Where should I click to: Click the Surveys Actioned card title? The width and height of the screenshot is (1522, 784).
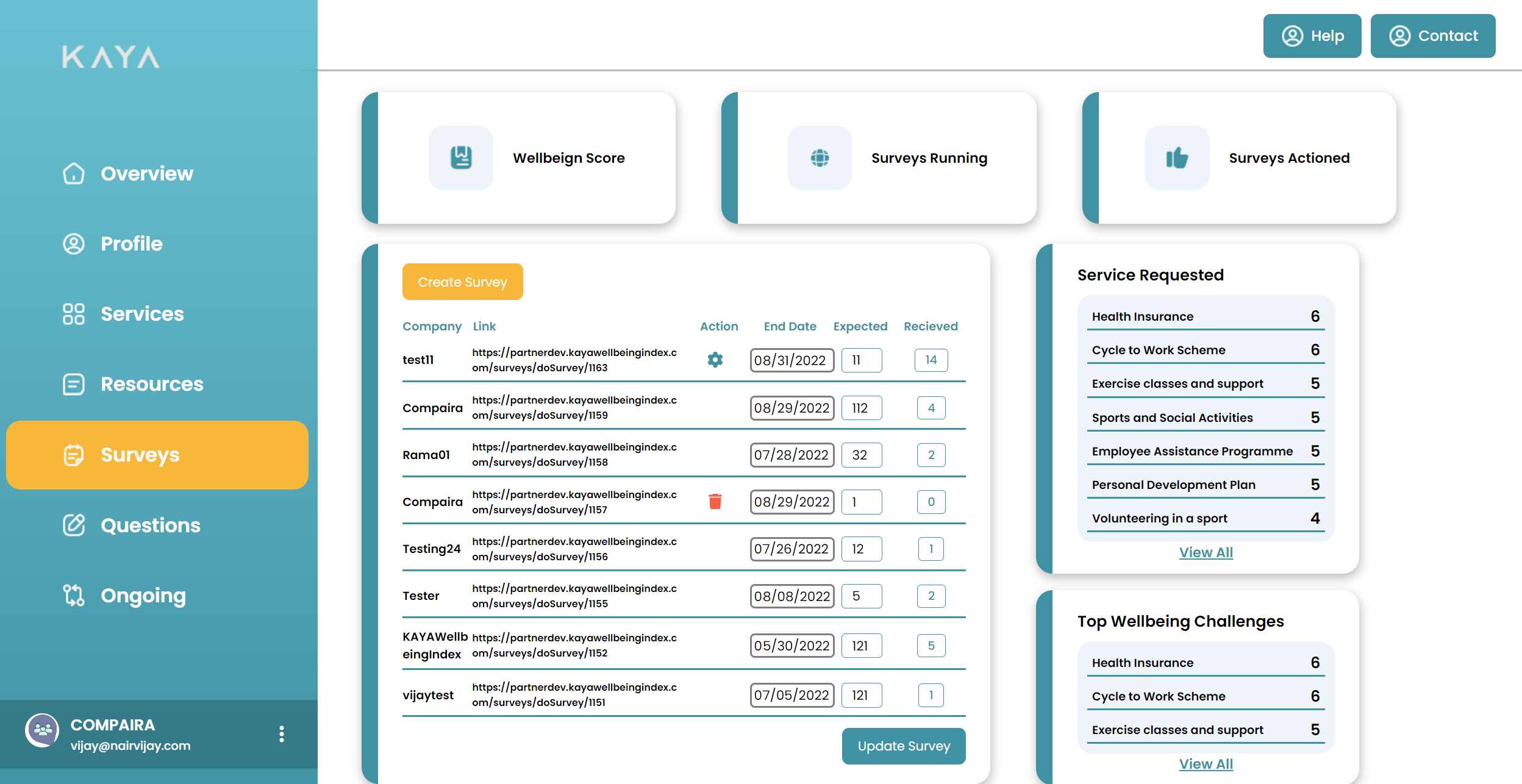click(1289, 158)
